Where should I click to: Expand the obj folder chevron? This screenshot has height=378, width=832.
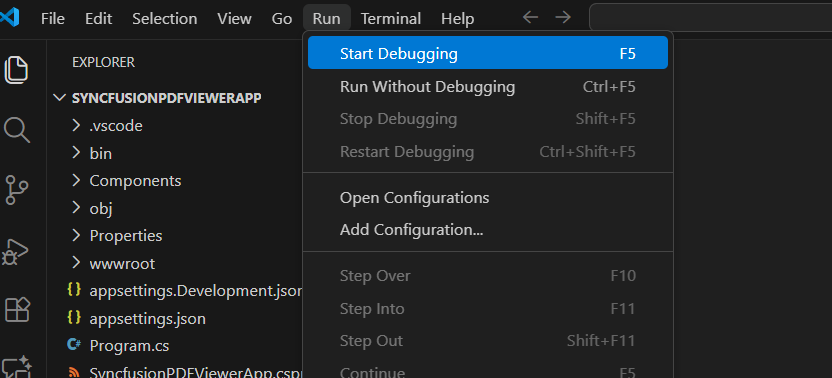click(x=76, y=208)
